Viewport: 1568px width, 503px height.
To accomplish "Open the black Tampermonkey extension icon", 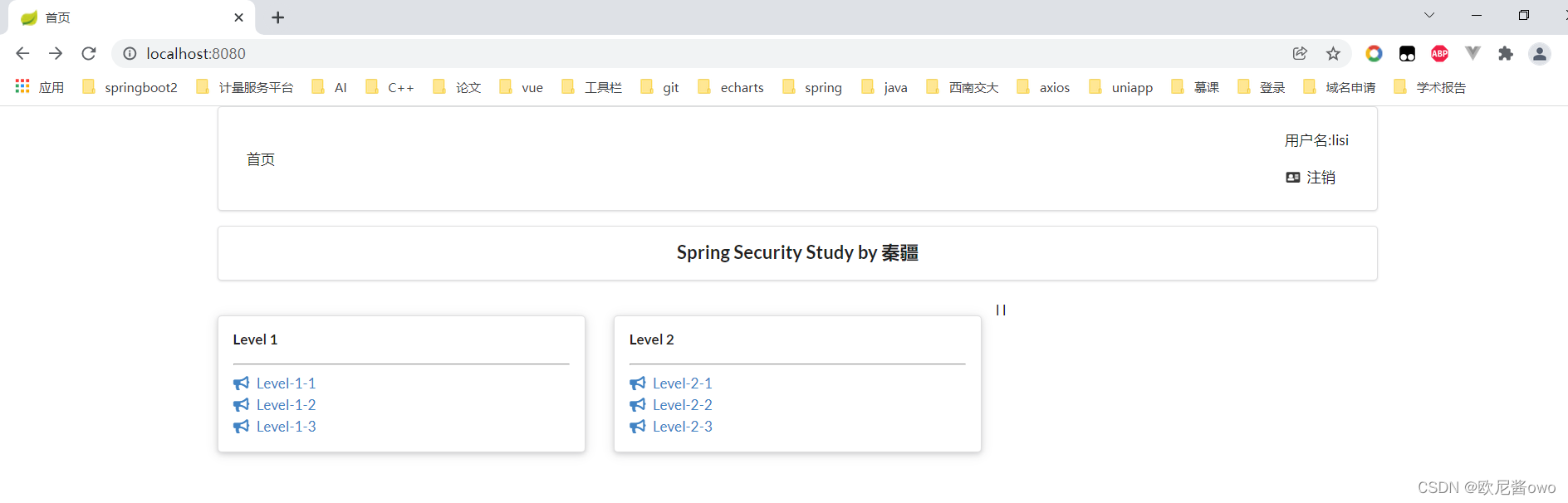I will tap(1407, 53).
